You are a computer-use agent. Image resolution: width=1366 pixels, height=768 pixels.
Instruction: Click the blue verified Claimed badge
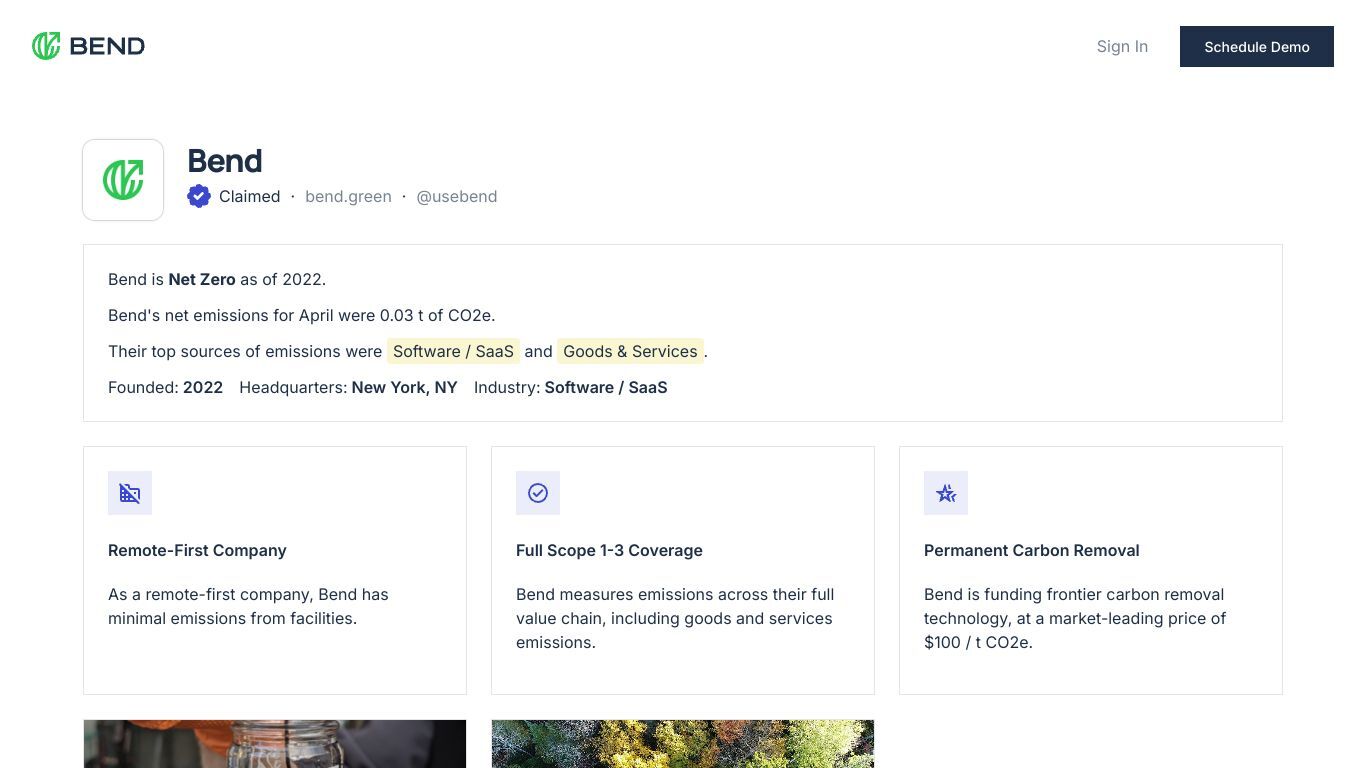pyautogui.click(x=199, y=196)
